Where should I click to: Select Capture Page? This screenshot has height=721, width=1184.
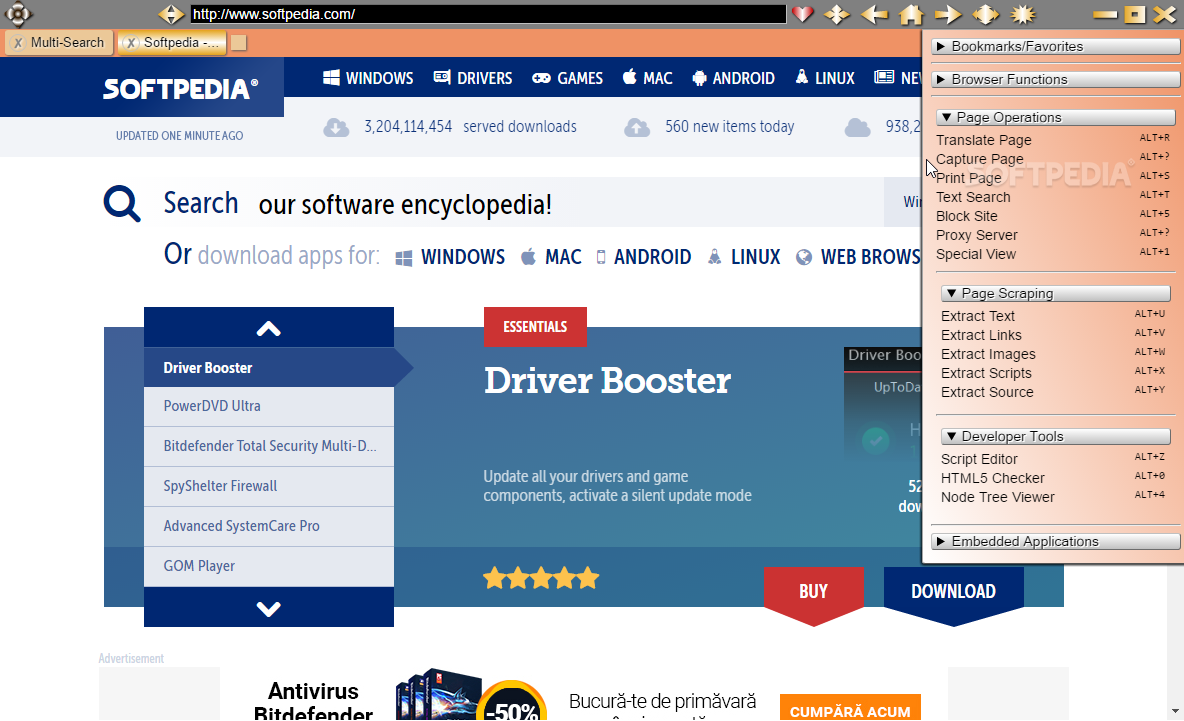pyautogui.click(x=979, y=159)
